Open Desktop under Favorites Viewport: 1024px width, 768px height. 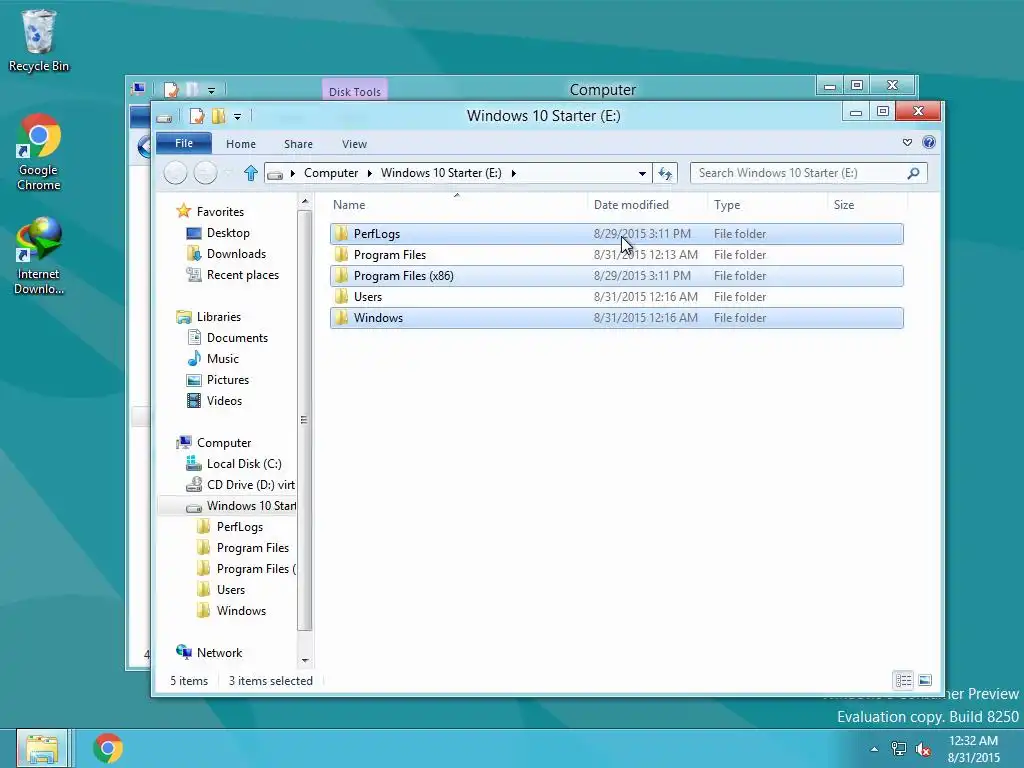[228, 232]
